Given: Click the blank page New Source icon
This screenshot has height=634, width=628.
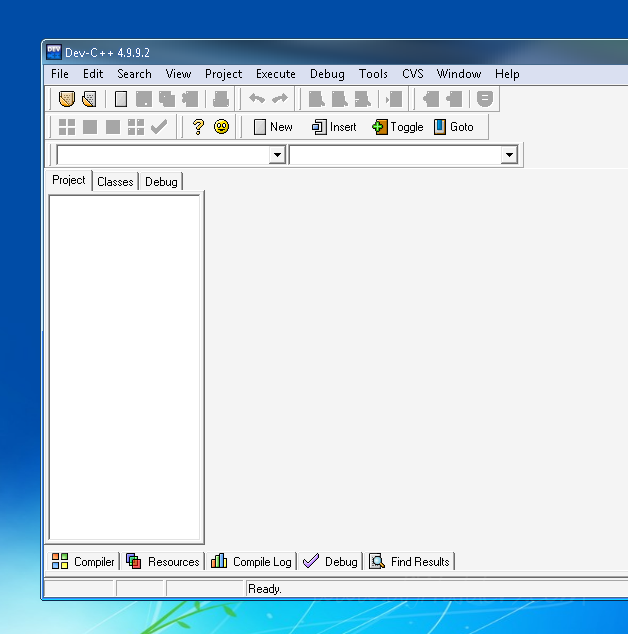Looking at the screenshot, I should [x=121, y=99].
